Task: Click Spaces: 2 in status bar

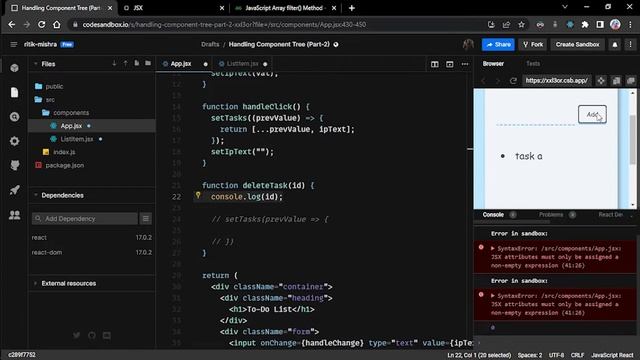Action: [x=529, y=355]
